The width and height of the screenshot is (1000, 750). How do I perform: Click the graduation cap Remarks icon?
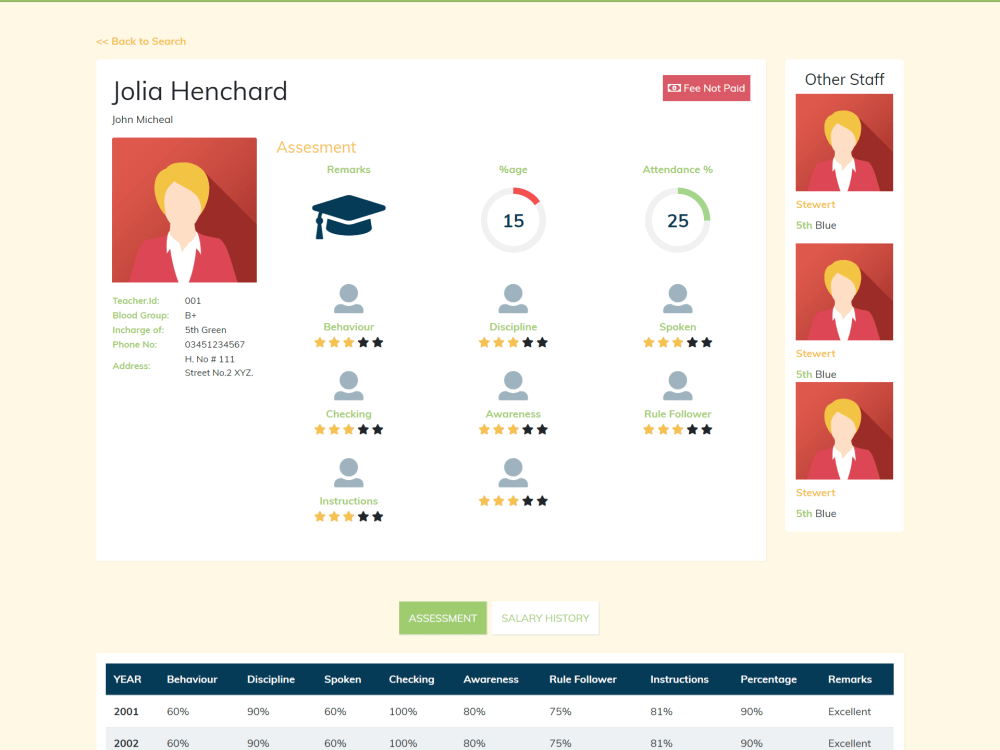click(348, 217)
